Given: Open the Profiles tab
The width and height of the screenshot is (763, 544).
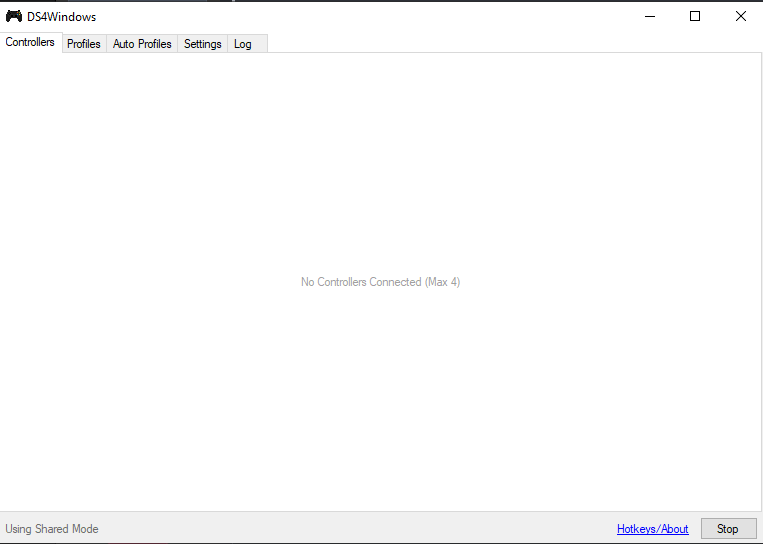Looking at the screenshot, I should (84, 44).
